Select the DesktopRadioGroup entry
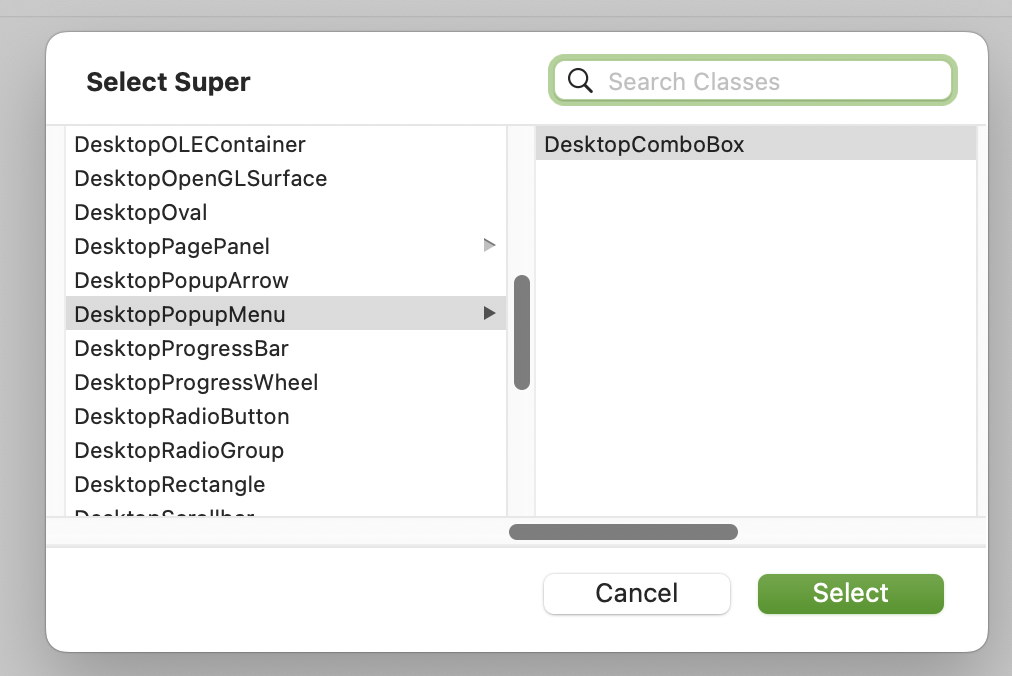This screenshot has width=1012, height=676. [x=286, y=450]
